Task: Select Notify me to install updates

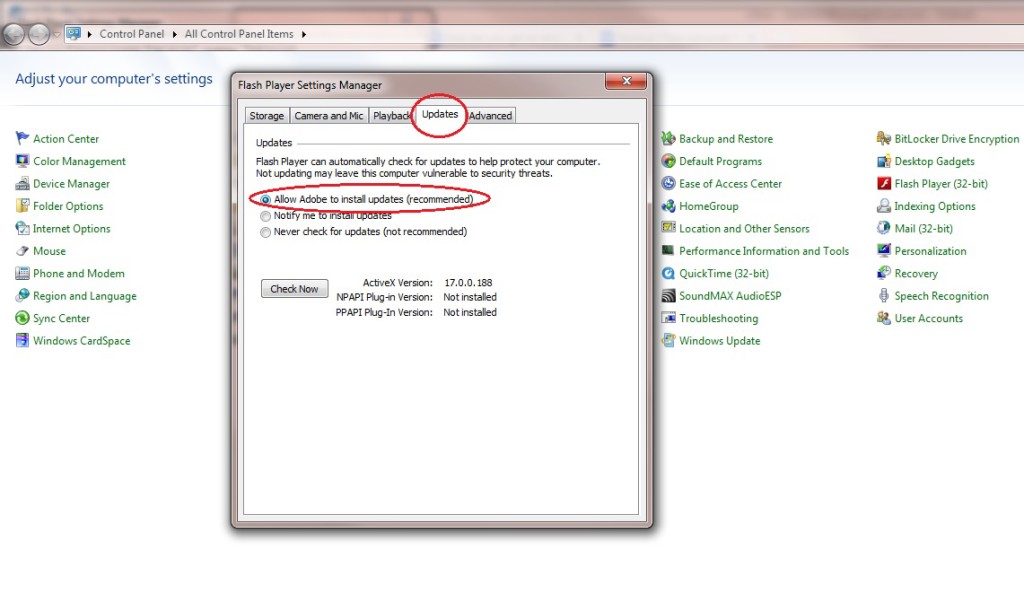Action: click(x=265, y=216)
